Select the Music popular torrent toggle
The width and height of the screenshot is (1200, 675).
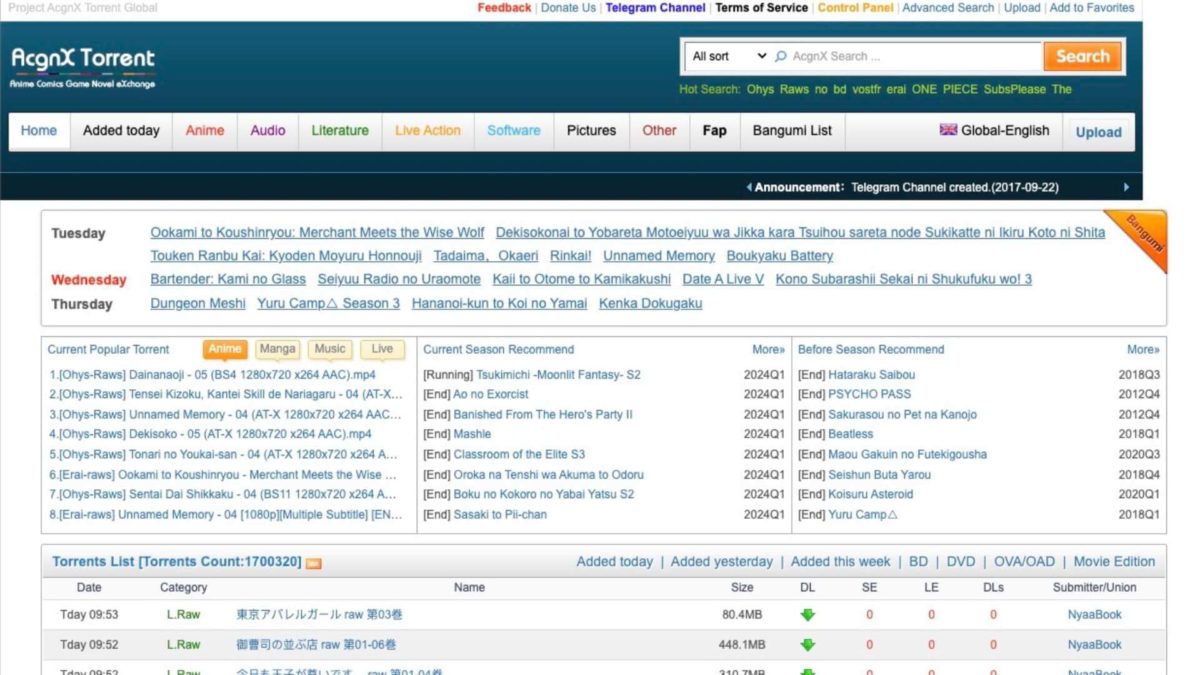329,349
